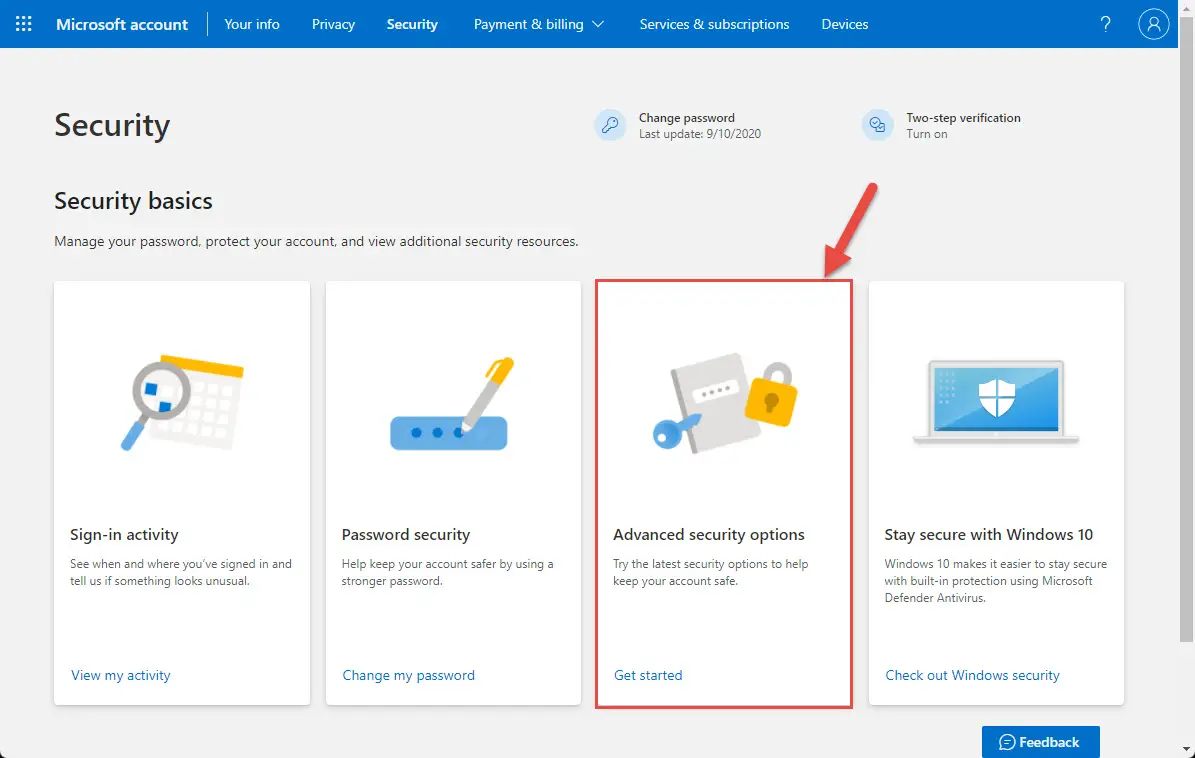1195x758 pixels.
Task: Turn on Two-step verification link
Action: [927, 134]
